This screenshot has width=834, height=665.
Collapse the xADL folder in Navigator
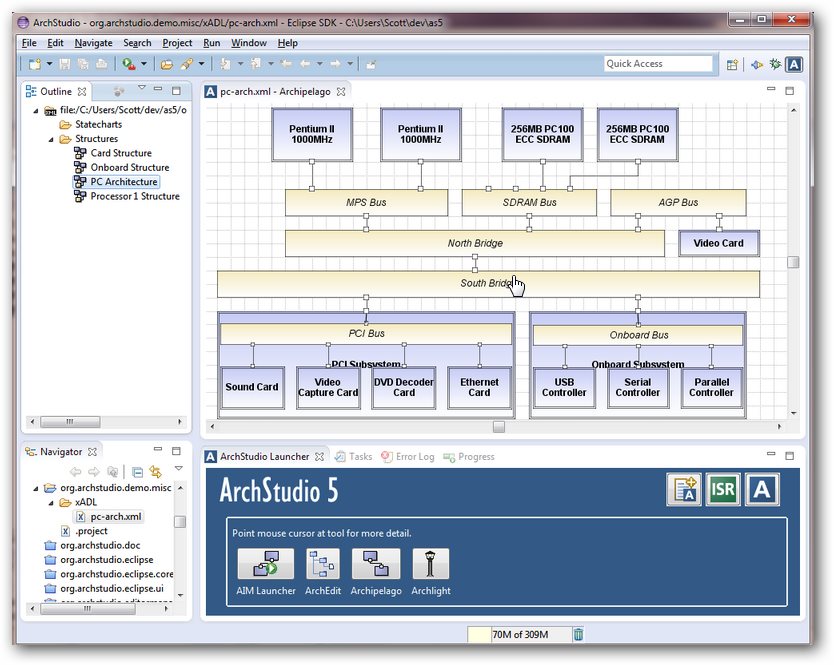(x=51, y=503)
